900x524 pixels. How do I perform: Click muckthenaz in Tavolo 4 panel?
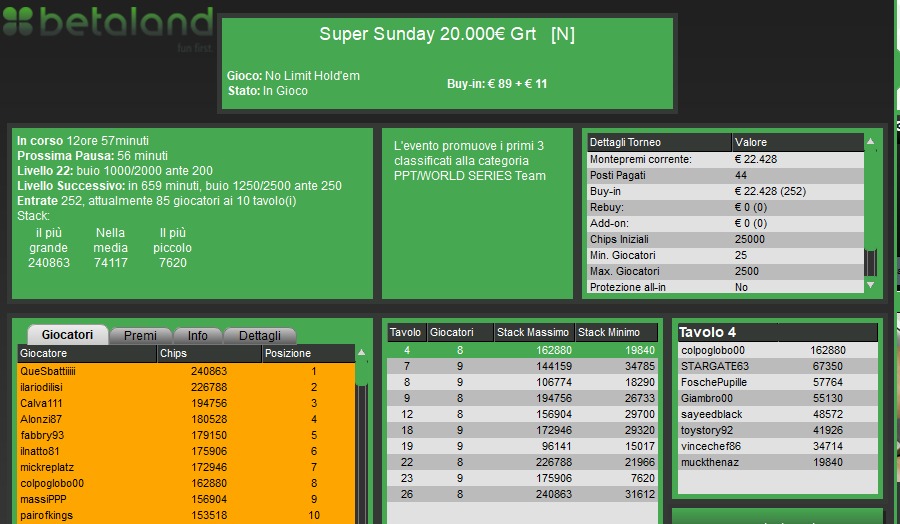[x=778, y=463]
